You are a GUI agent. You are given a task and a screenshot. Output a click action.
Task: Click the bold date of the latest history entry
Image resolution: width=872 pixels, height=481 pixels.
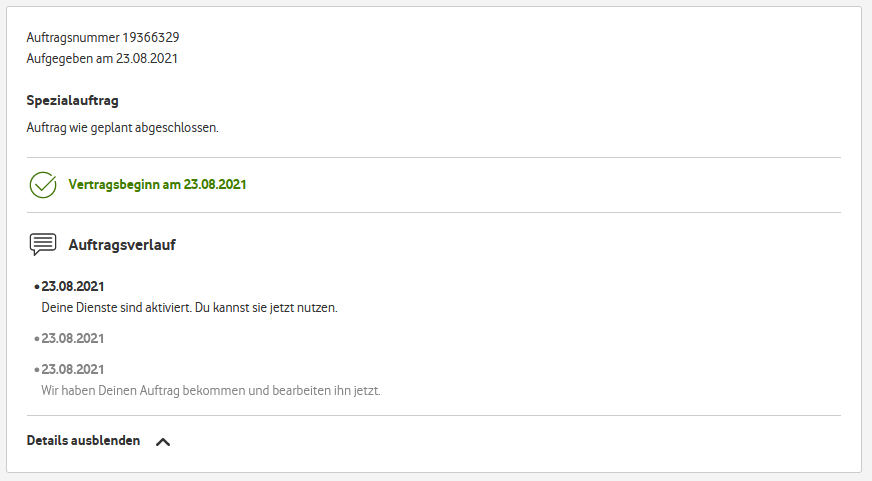(73, 287)
